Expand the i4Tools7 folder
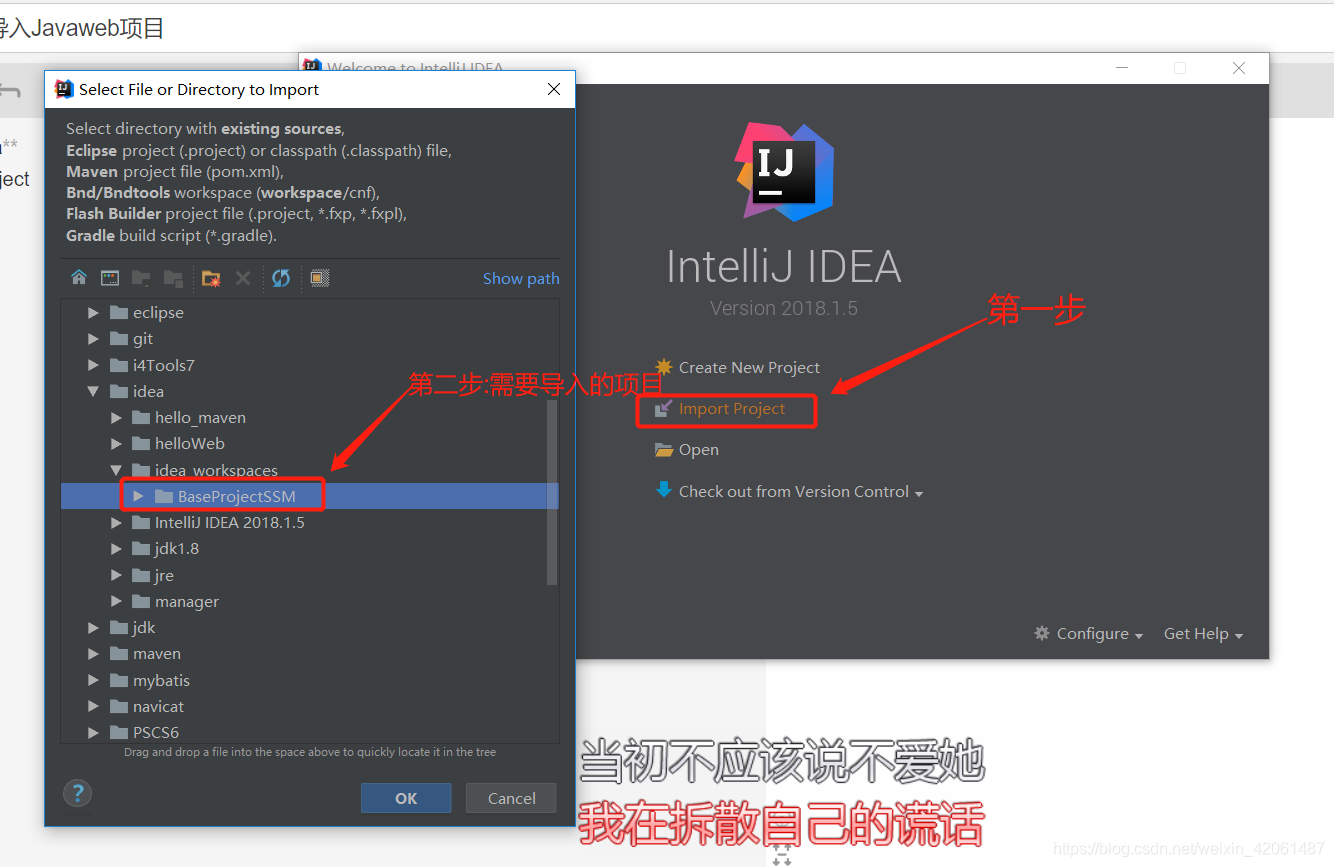Viewport: 1334px width, 867px height. [x=93, y=365]
